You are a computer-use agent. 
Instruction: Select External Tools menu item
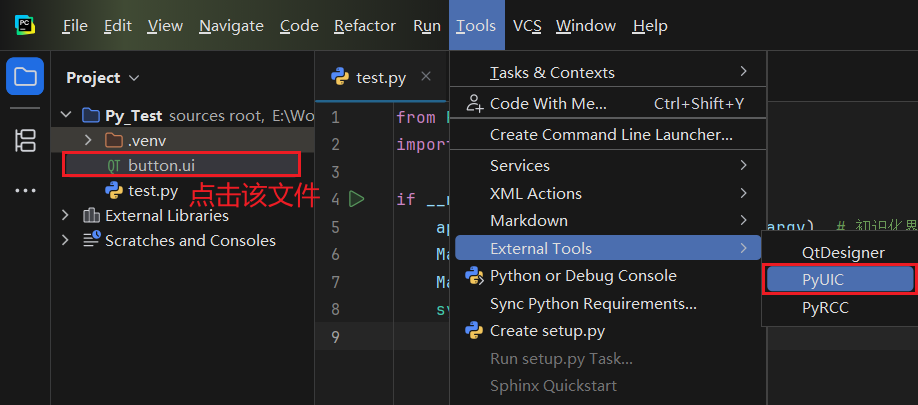point(608,248)
